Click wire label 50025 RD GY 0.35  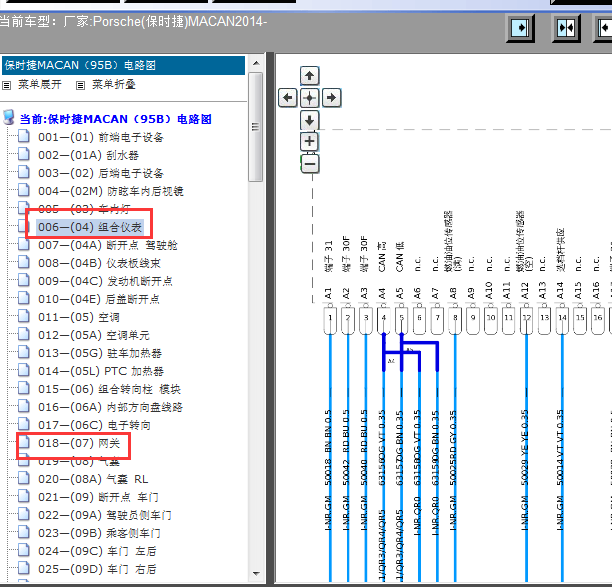click(453, 447)
